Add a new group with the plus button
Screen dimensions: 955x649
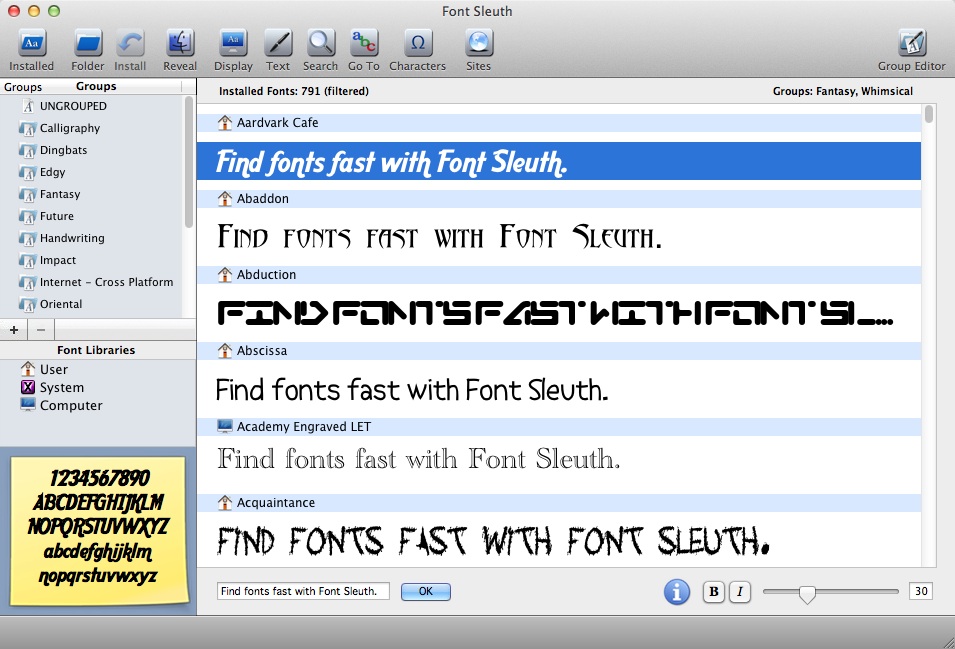point(13,330)
